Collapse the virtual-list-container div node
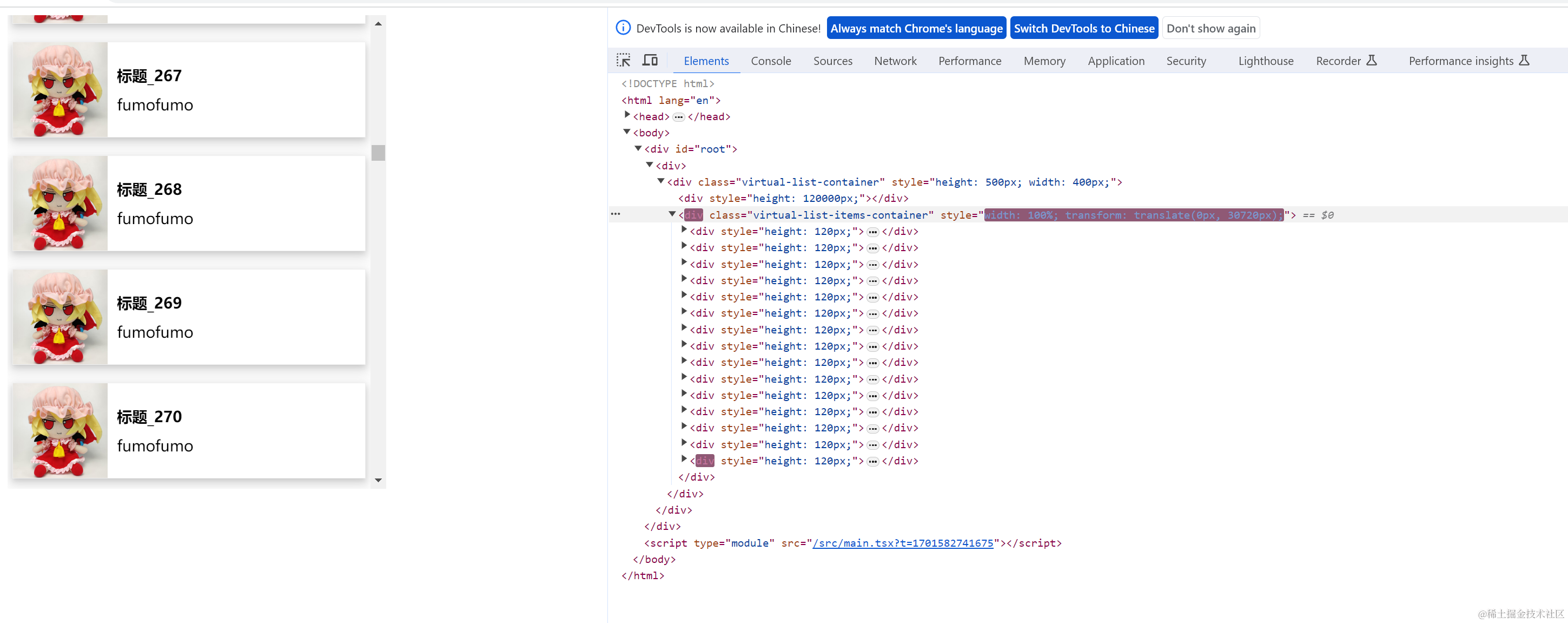This screenshot has width=1568, height=623. pos(660,181)
